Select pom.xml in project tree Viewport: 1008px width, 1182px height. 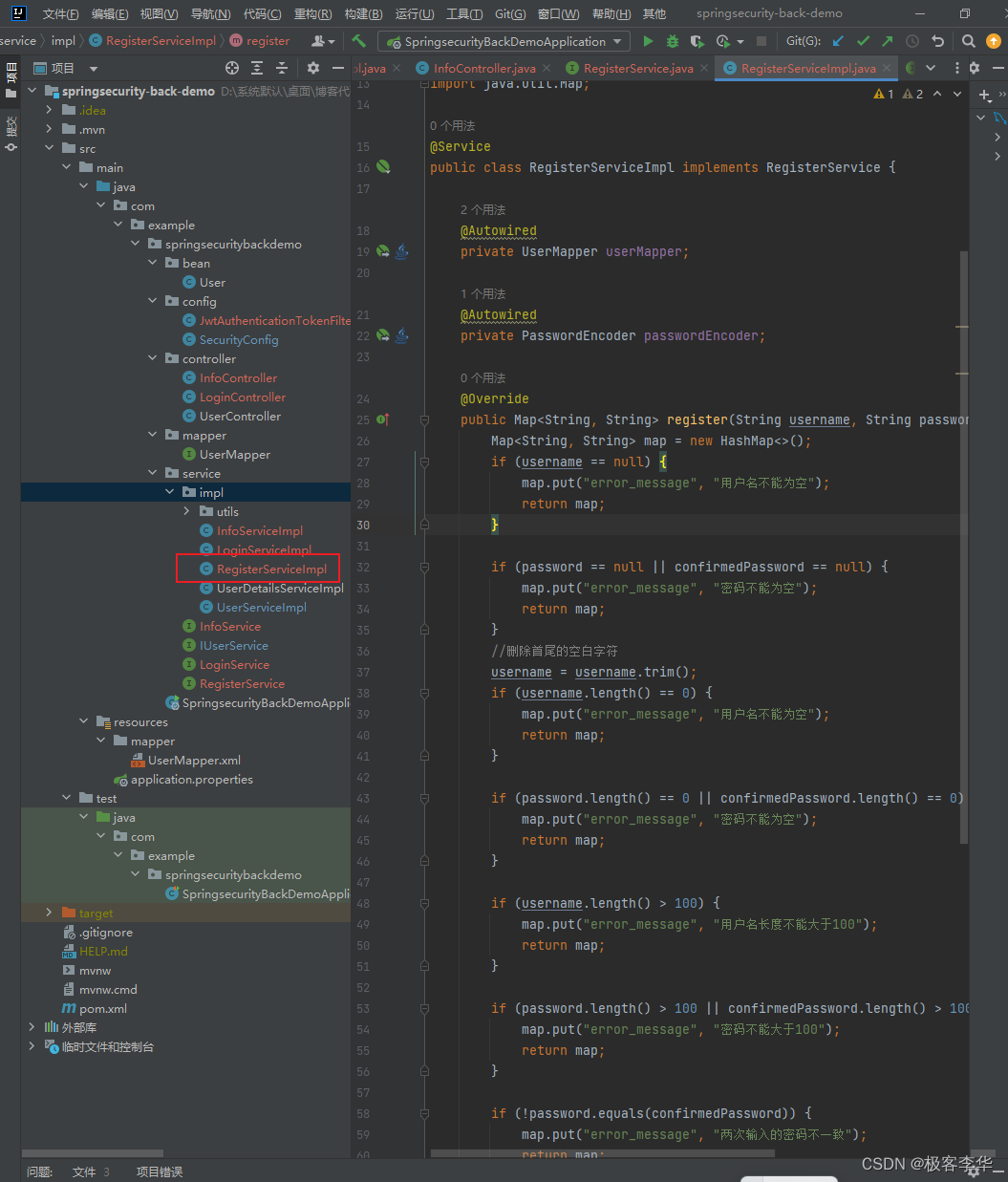pos(103,1008)
